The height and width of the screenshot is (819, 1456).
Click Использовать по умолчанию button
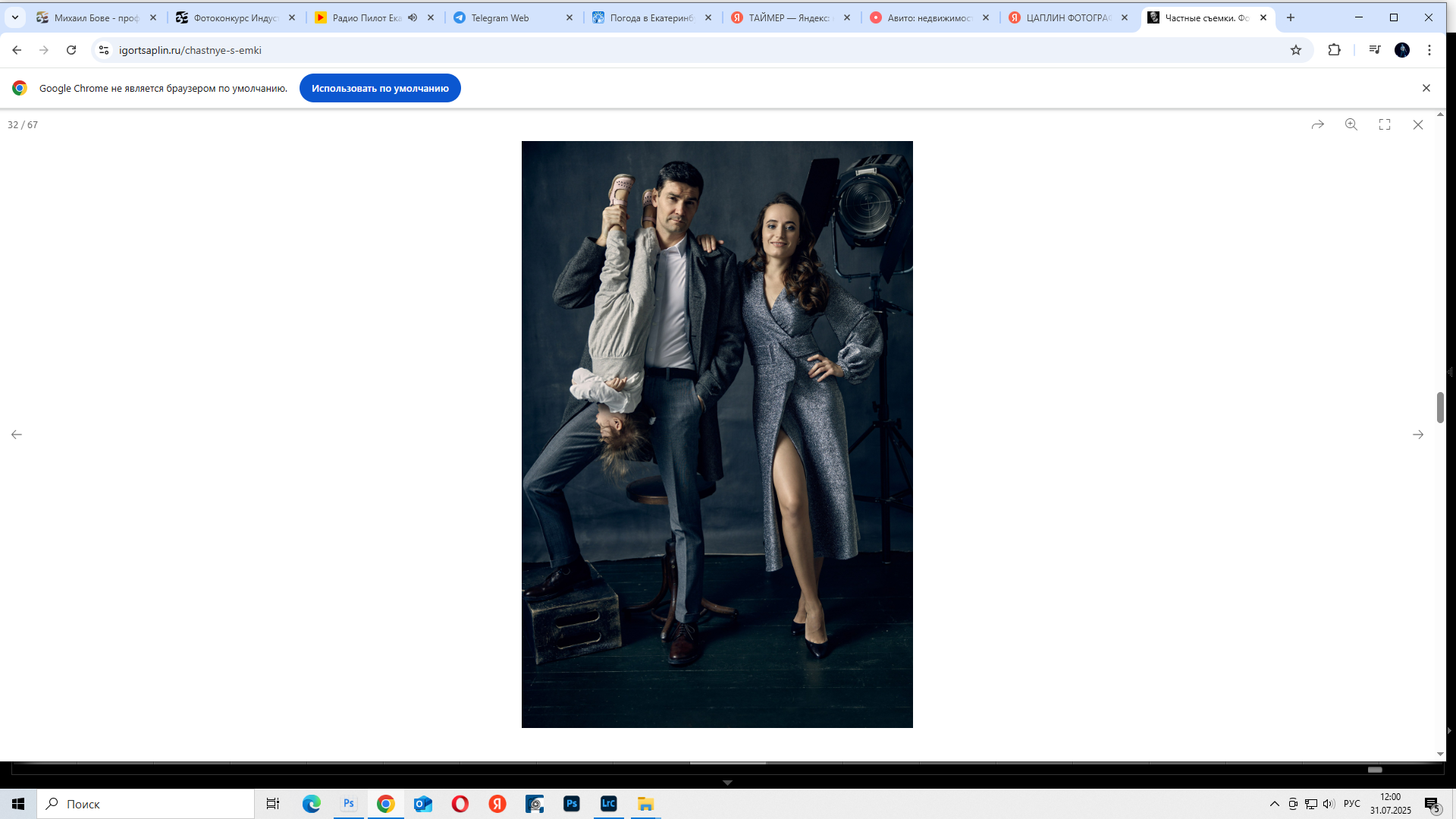click(x=380, y=88)
